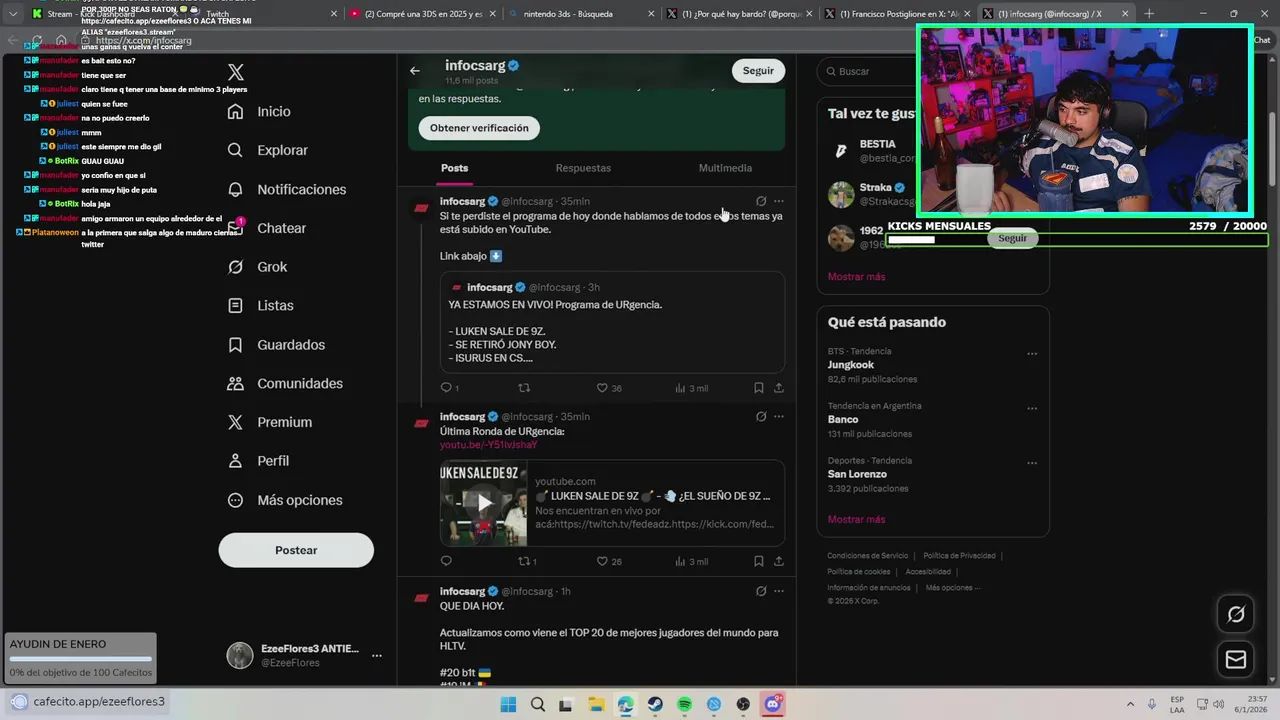Image resolution: width=1280 pixels, height=720 pixels.
Task: Open Grok icon on the 'Si te perdiste' post
Action: click(x=761, y=201)
